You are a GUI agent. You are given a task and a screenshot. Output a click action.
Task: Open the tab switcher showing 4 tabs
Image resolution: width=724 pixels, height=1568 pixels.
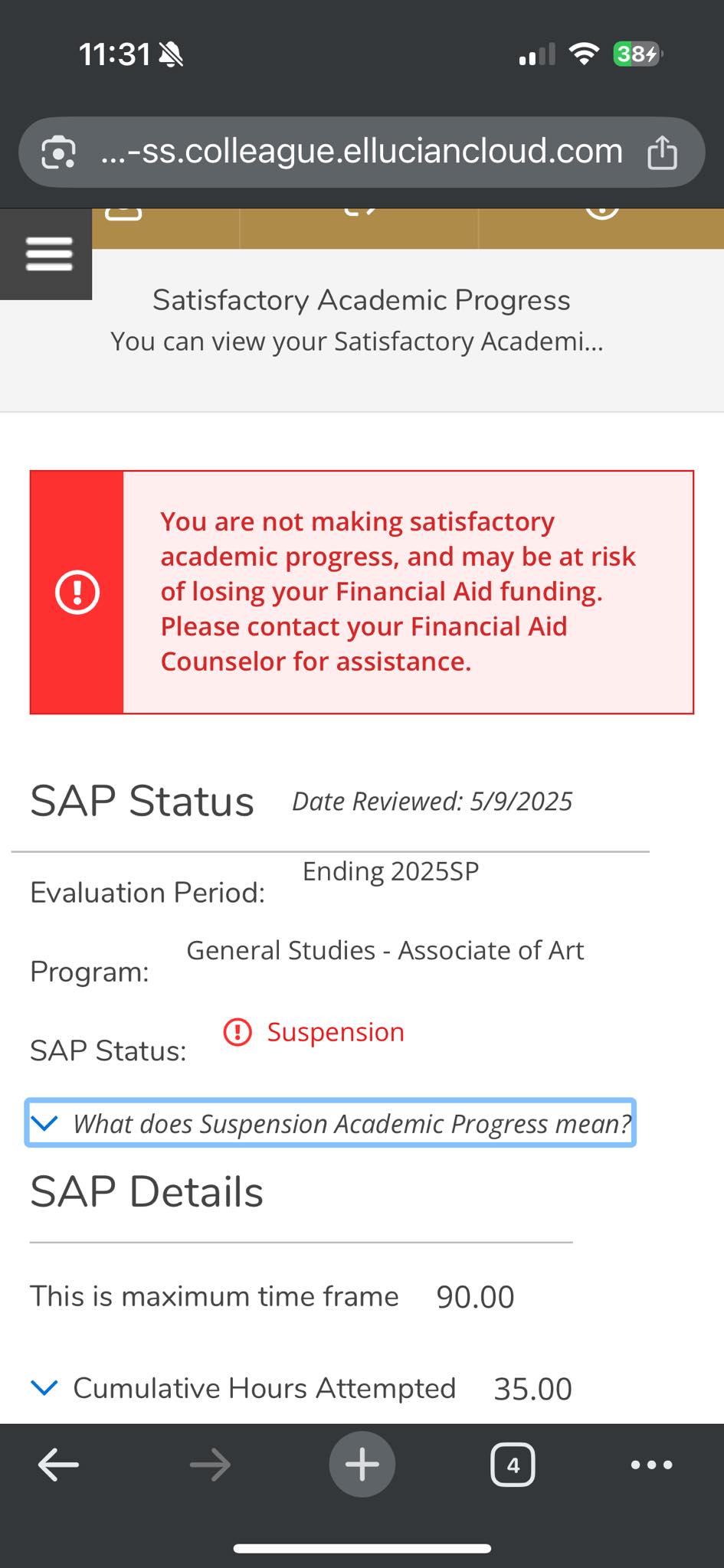[513, 1465]
